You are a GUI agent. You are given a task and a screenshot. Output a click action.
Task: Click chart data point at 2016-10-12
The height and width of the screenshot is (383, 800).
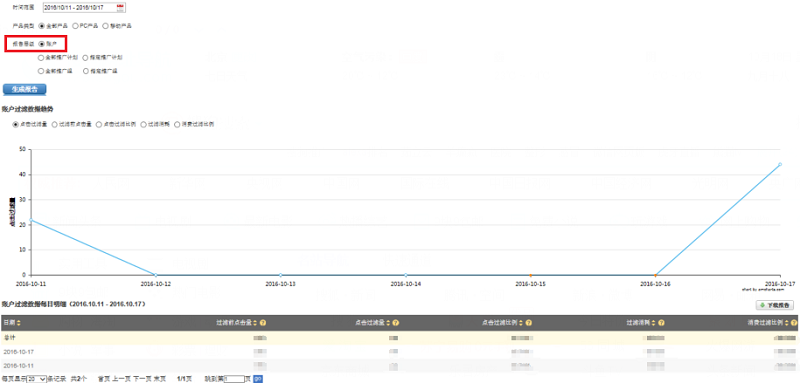[x=156, y=275]
